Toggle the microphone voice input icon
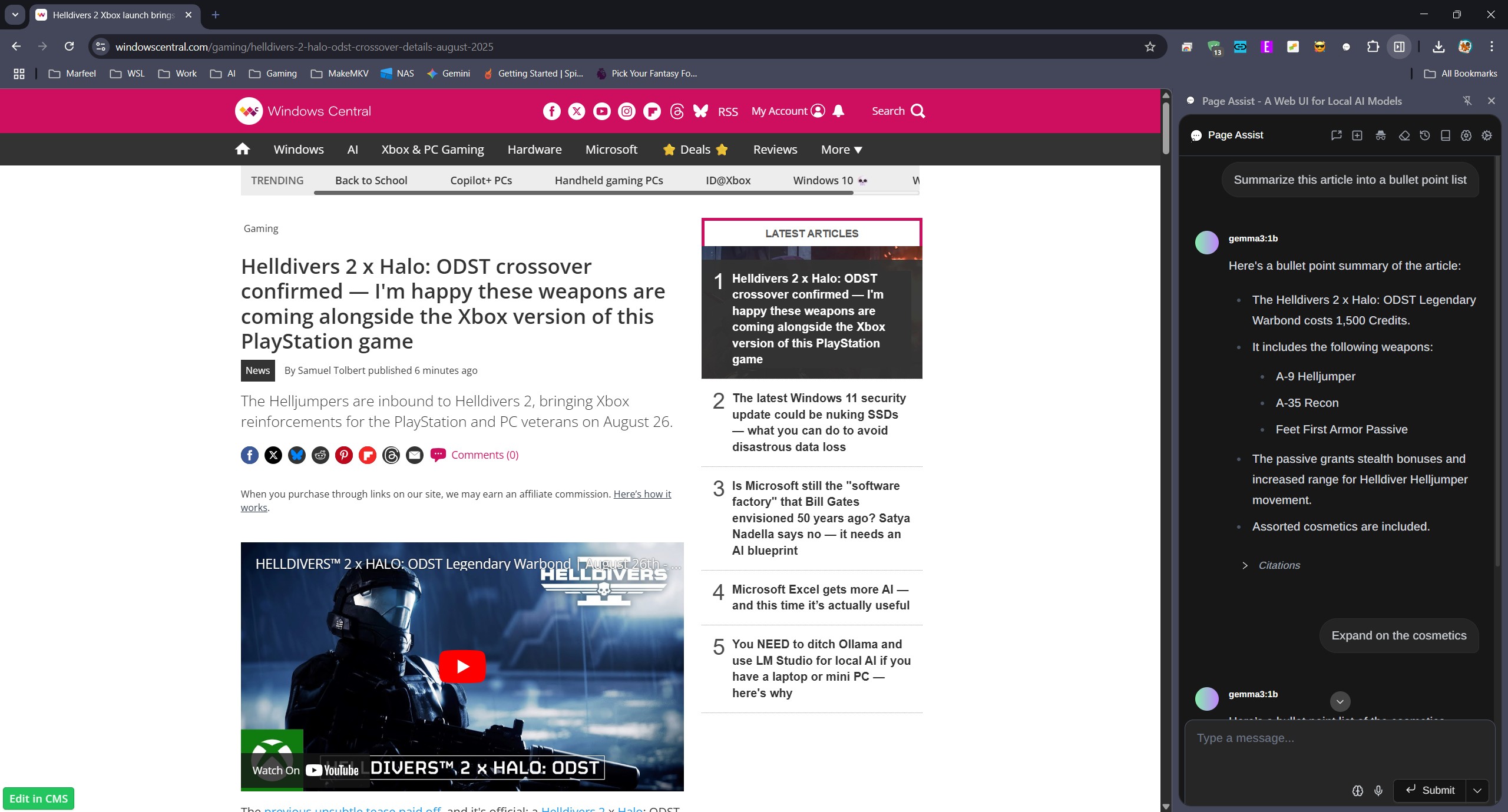Screen dimensions: 1508x812 1378,791
